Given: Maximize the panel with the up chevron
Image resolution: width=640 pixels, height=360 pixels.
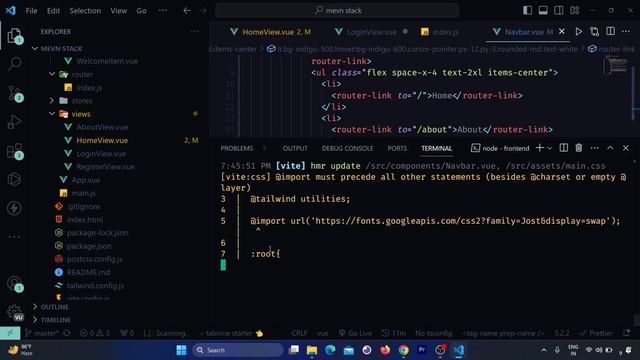Looking at the screenshot, I should point(610,148).
